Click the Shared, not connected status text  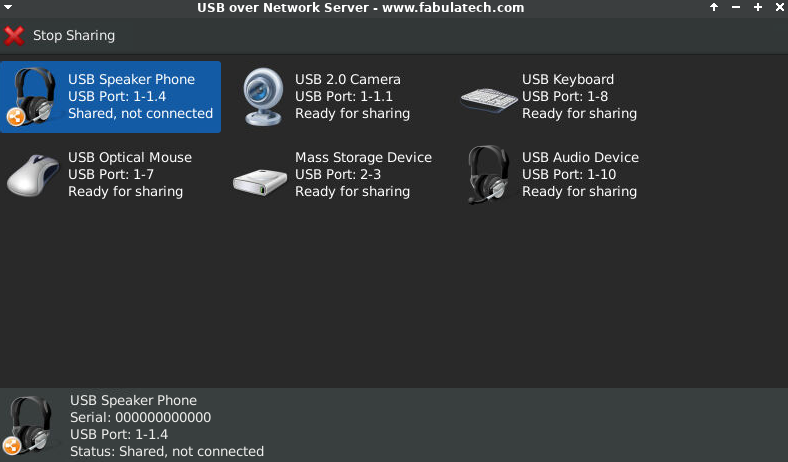pos(140,114)
